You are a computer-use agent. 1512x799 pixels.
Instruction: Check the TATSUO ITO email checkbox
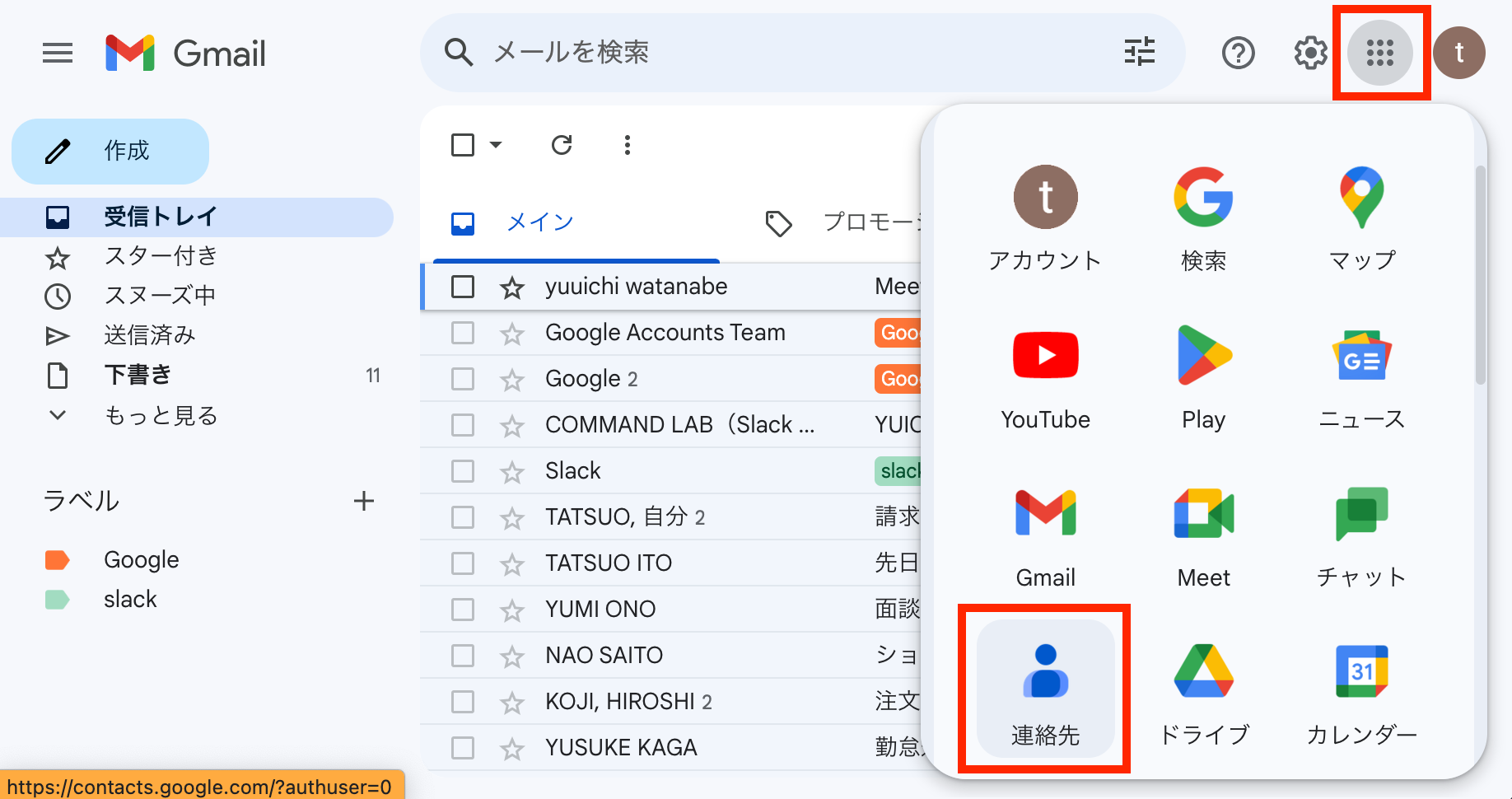coord(463,563)
